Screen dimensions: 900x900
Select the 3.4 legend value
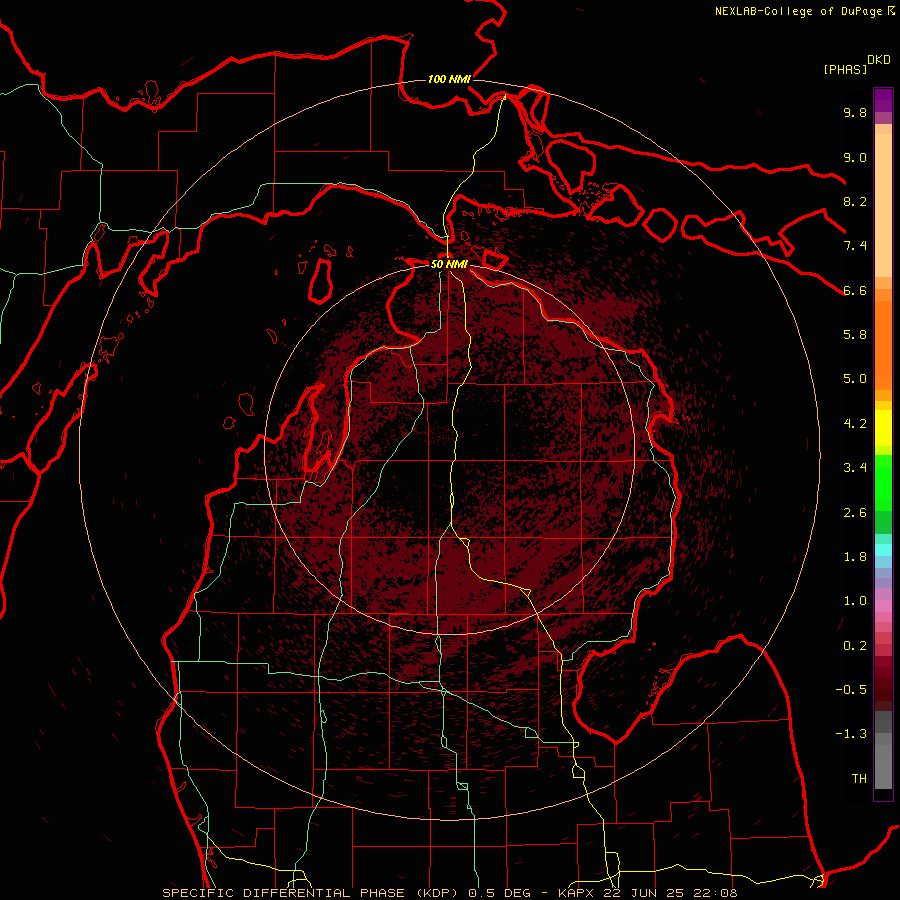855,468
